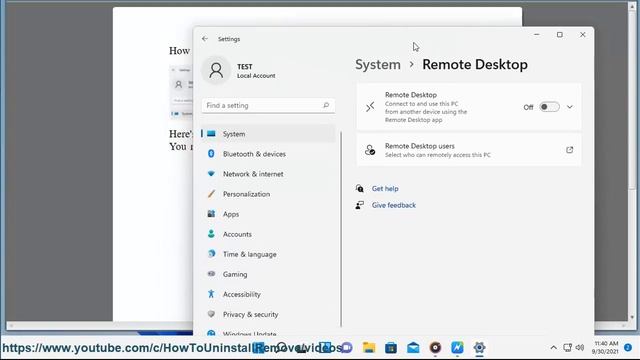This screenshot has height=360, width=640.
Task: Click the Remote Desktop users row icon
Action: click(x=370, y=150)
